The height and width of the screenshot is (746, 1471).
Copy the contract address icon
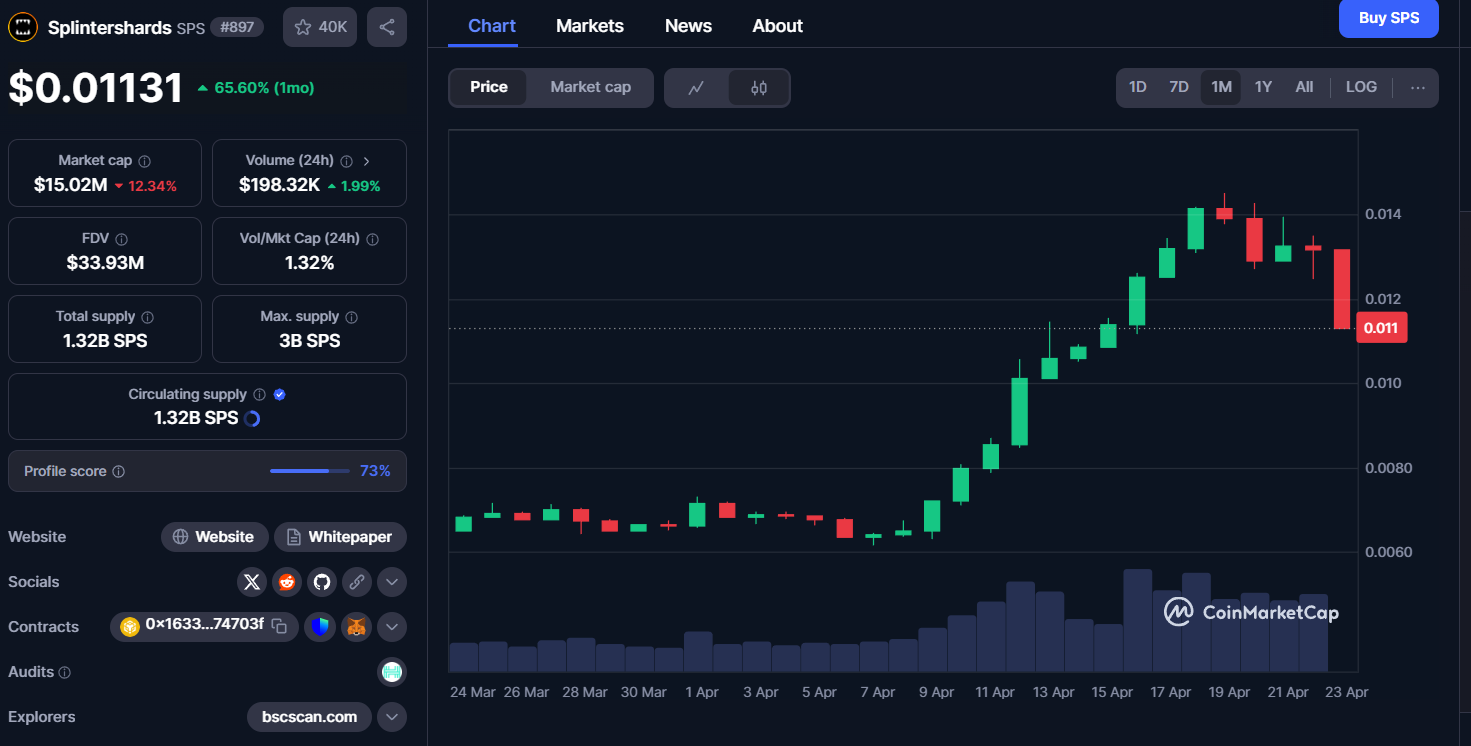(x=280, y=627)
